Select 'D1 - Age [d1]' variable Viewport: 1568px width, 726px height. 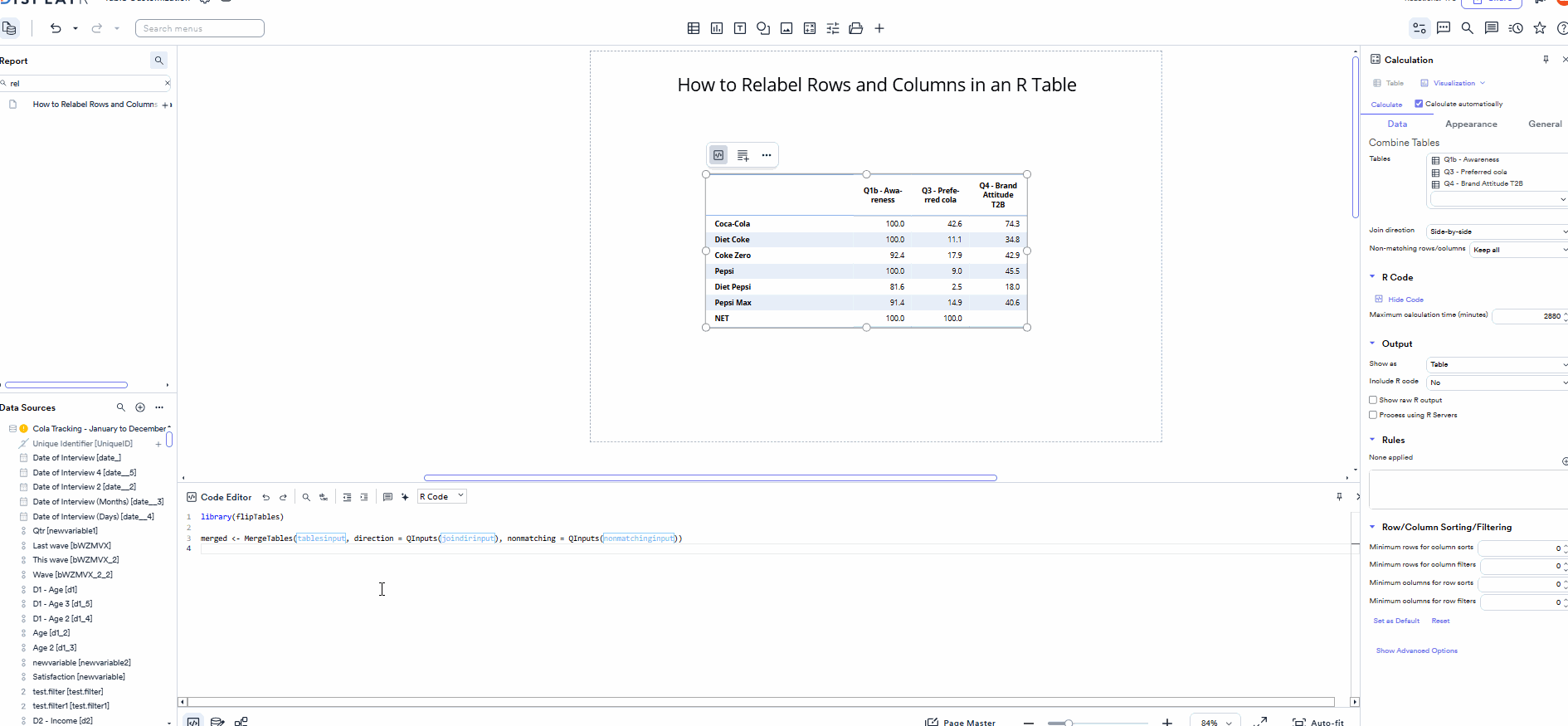pos(55,590)
